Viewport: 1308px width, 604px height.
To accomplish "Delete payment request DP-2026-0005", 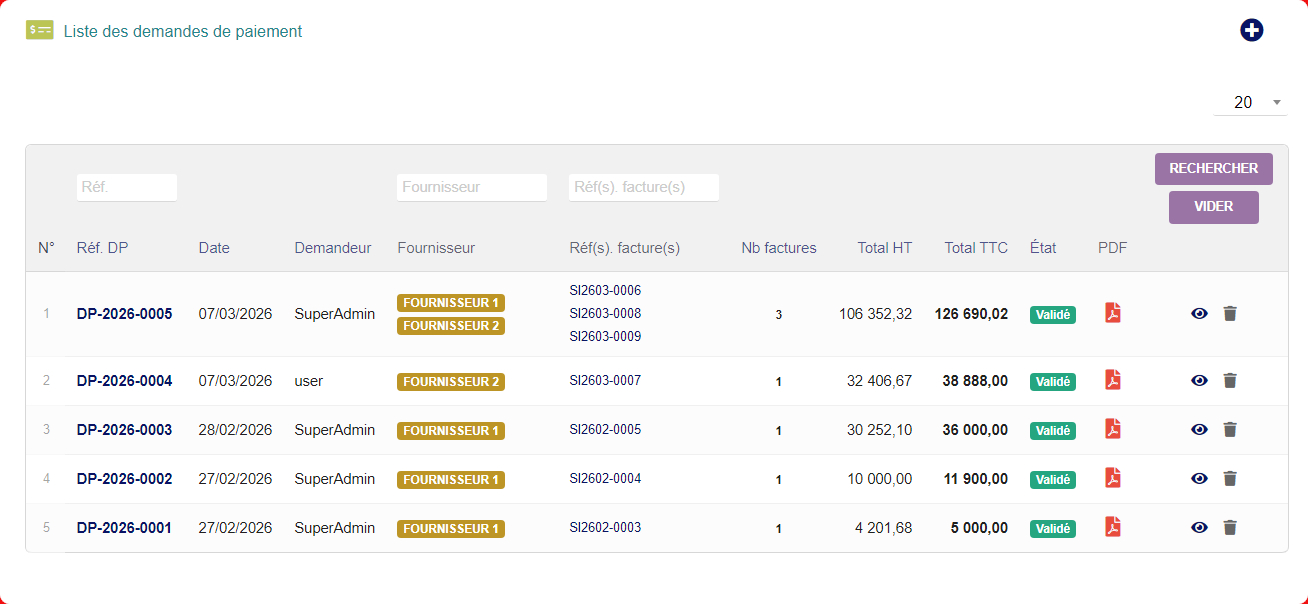I will (x=1230, y=314).
